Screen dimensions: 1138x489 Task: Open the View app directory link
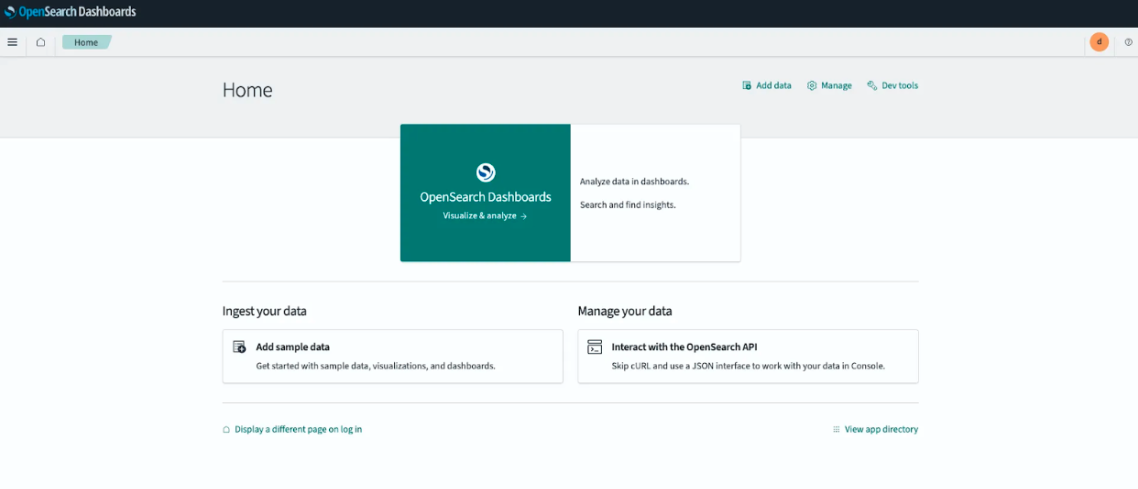coord(881,430)
